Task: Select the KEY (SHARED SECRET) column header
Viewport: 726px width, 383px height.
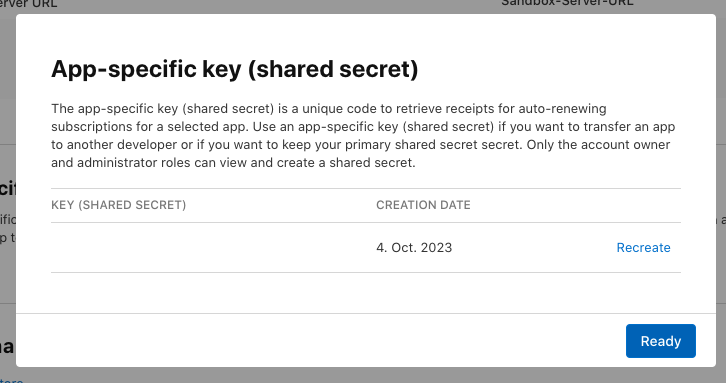Action: tap(119, 205)
